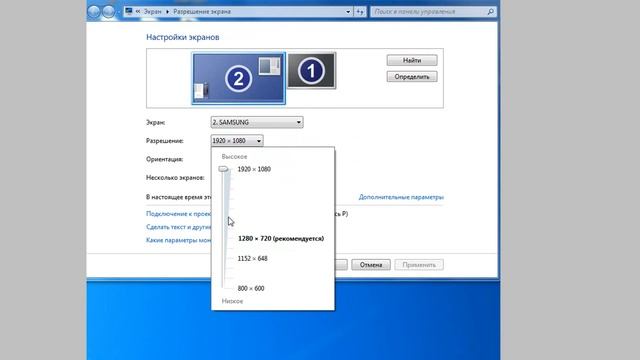Viewport: 640px width, 360px height.
Task: Click the Определить button
Action: coord(412,77)
